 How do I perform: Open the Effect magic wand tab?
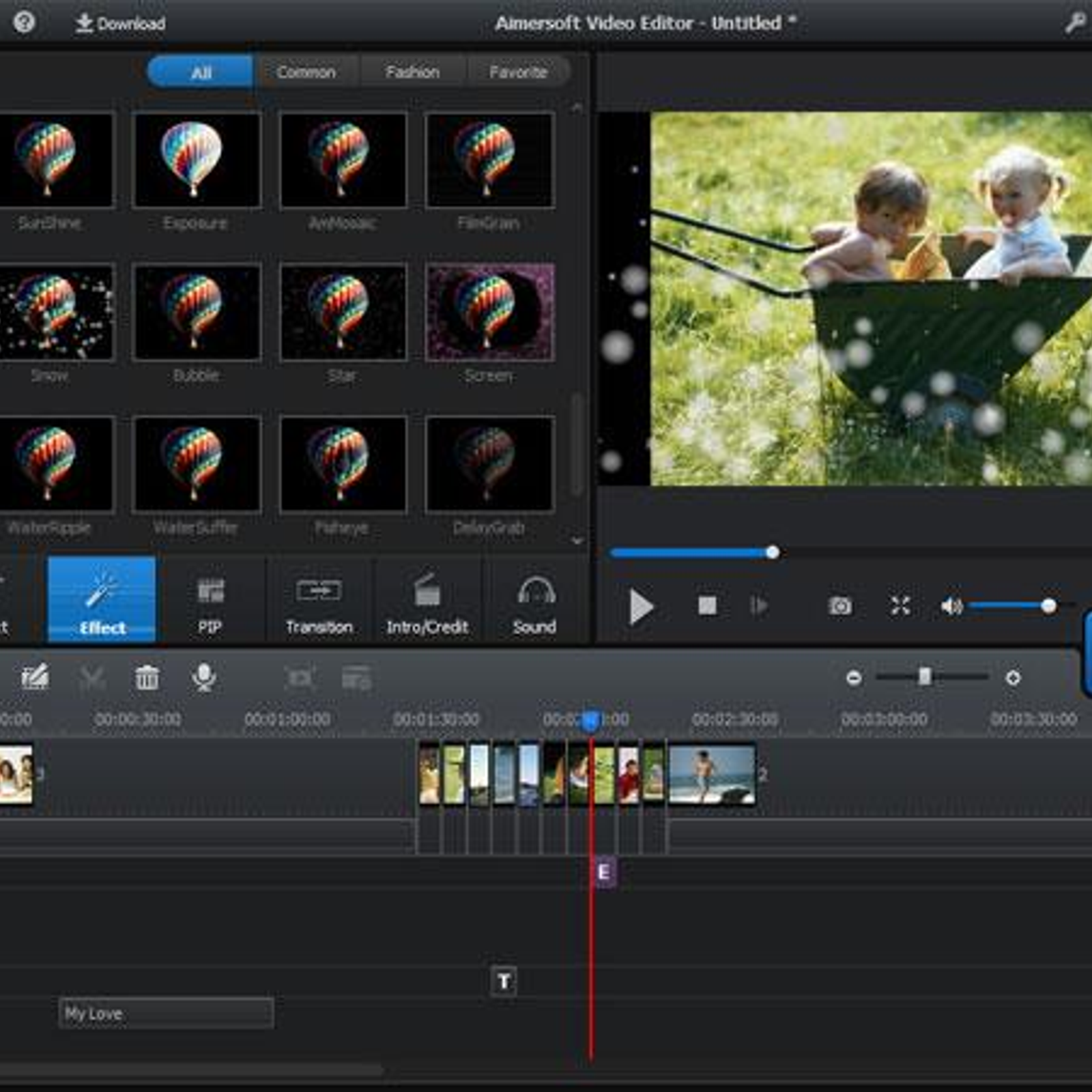click(x=102, y=599)
